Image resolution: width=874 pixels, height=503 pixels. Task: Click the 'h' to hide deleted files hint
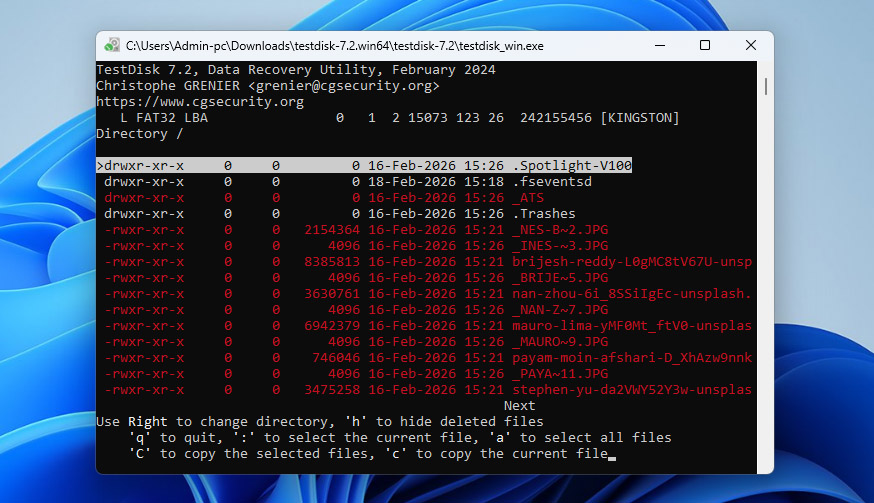coord(444,422)
